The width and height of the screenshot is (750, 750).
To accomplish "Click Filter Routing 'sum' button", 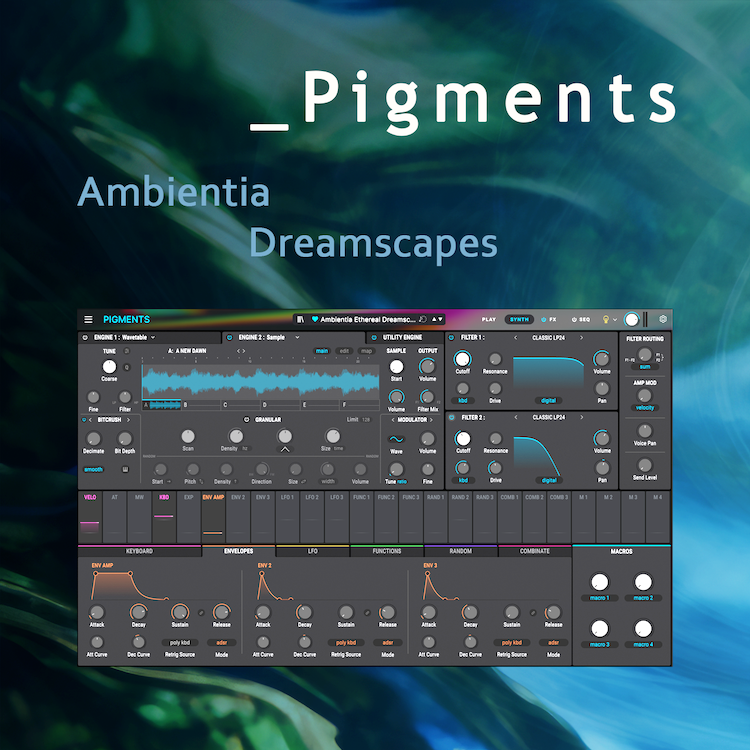I will [x=645, y=366].
